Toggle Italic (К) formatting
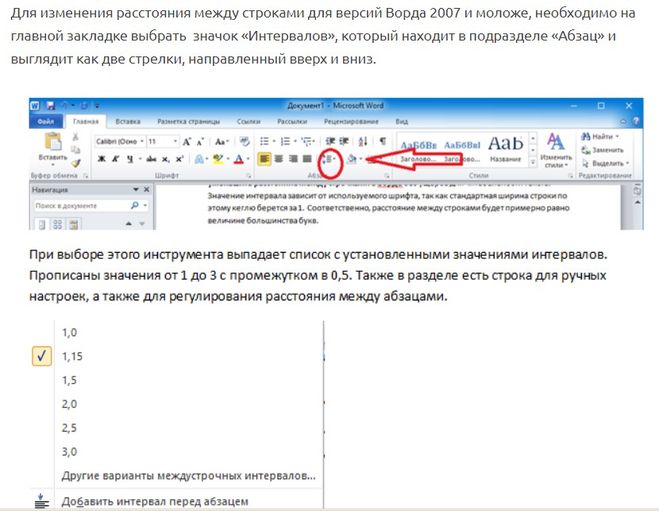This screenshot has width=659, height=511. pos(116,159)
